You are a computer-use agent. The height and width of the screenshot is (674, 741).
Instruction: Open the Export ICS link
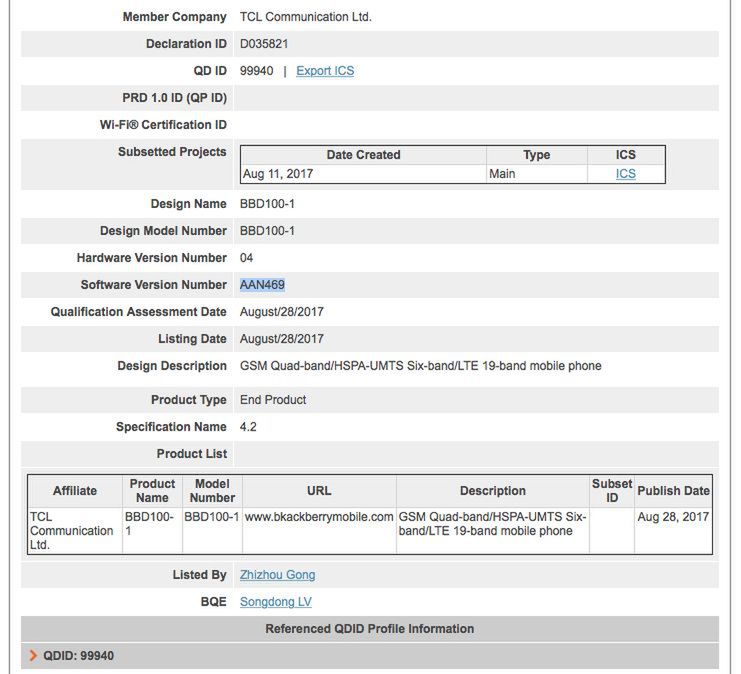point(325,71)
